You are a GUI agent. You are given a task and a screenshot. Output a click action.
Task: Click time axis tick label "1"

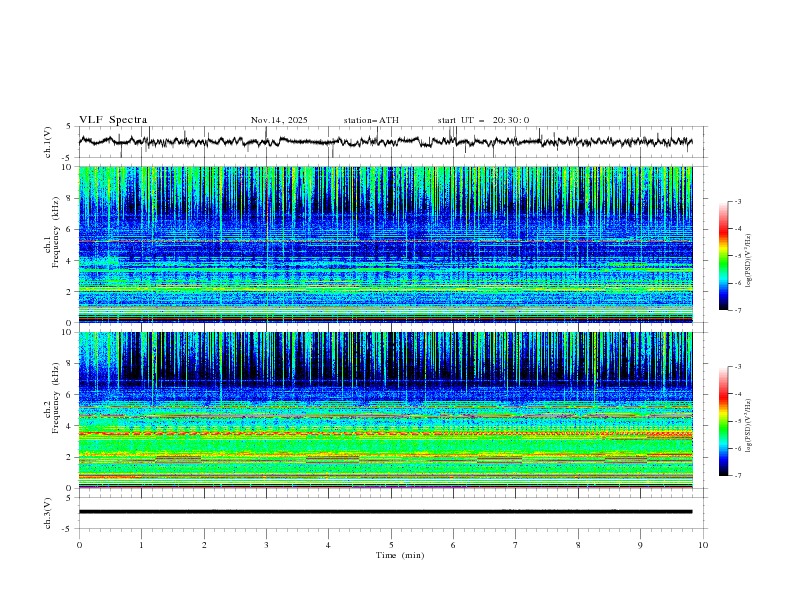tap(141, 545)
